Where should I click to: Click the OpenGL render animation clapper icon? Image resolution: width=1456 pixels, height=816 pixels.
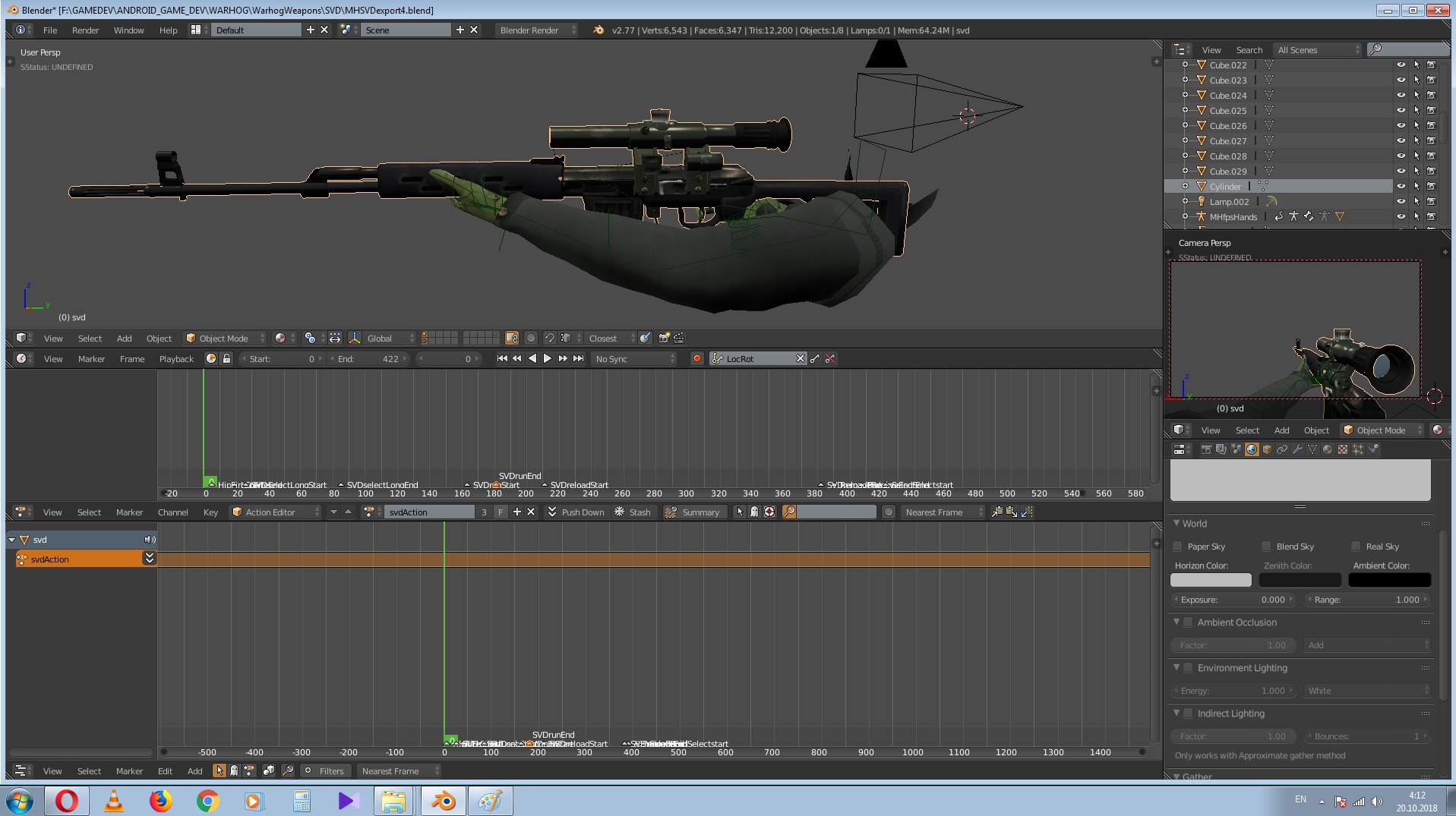(x=679, y=339)
